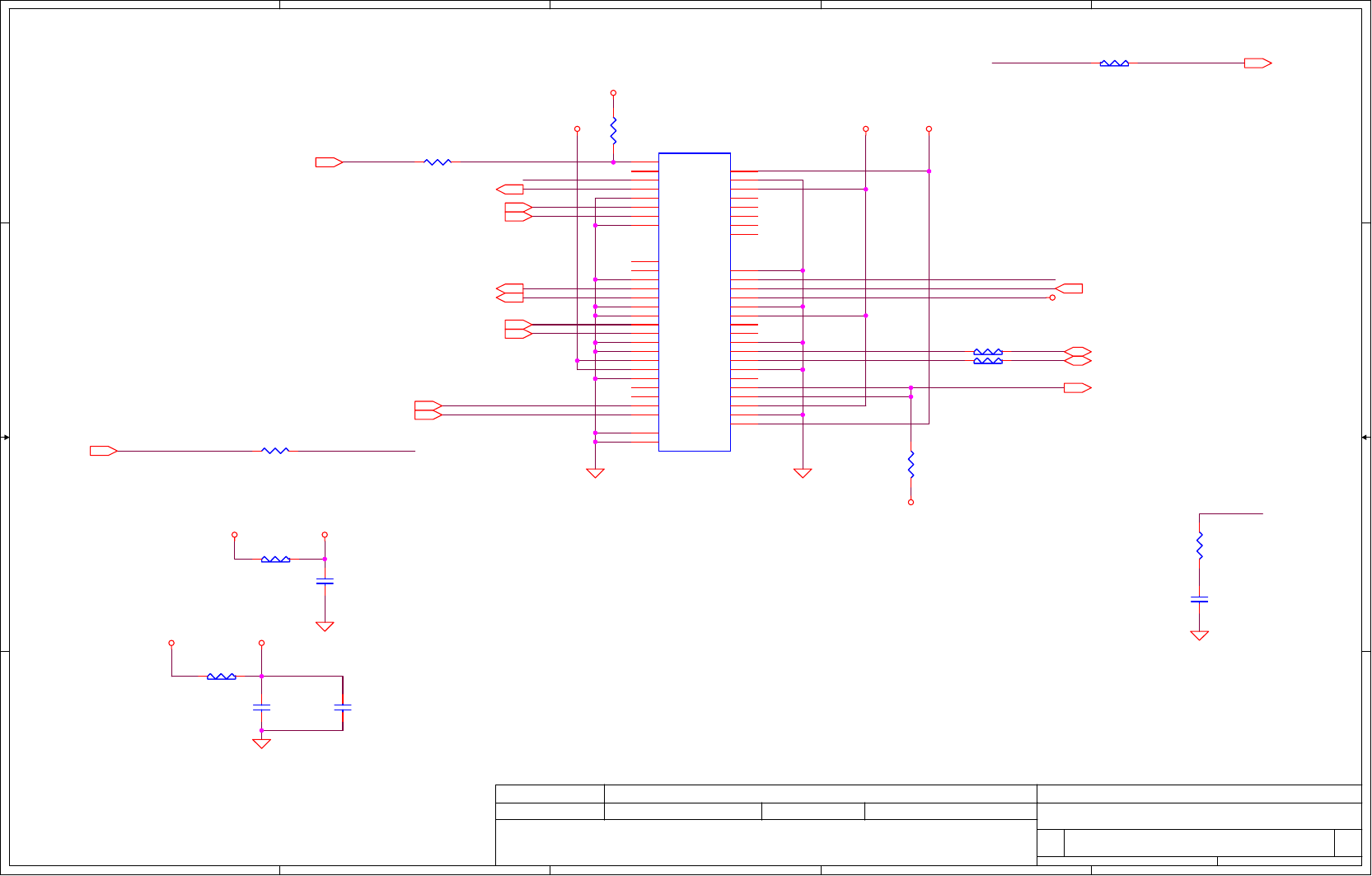
Task: Select the resistor next to the leftmost input port
Action: [x=275, y=451]
